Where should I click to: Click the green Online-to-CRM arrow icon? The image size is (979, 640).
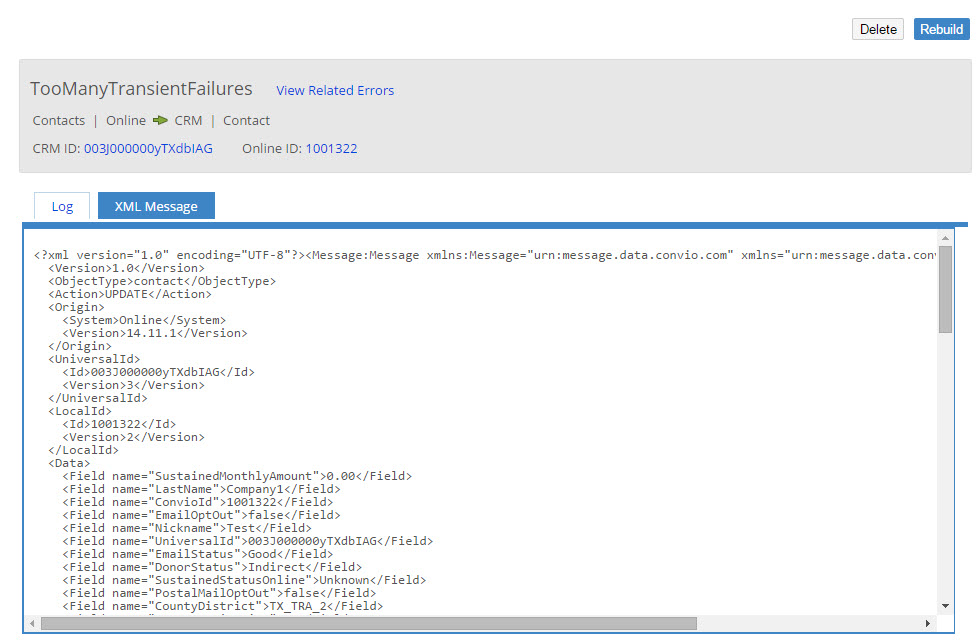click(160, 121)
